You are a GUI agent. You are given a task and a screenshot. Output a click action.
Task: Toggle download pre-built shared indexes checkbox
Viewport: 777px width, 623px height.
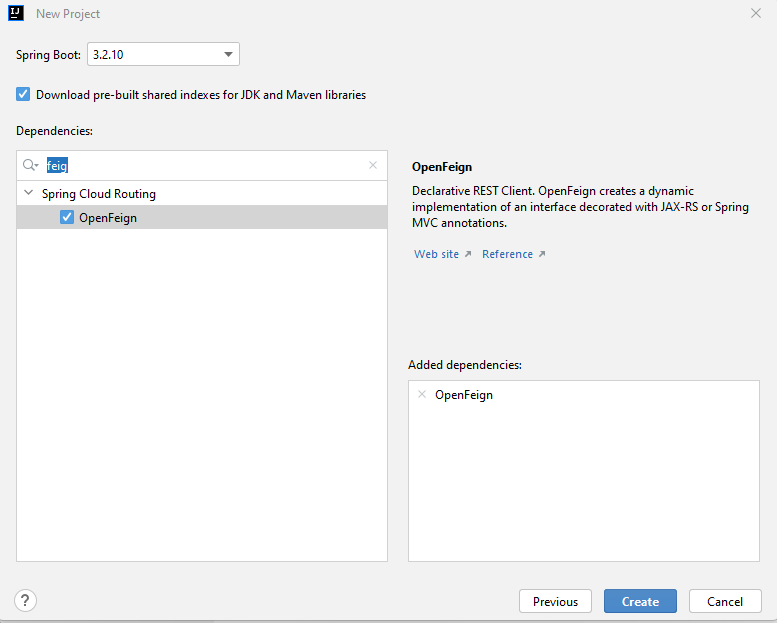coord(23,94)
